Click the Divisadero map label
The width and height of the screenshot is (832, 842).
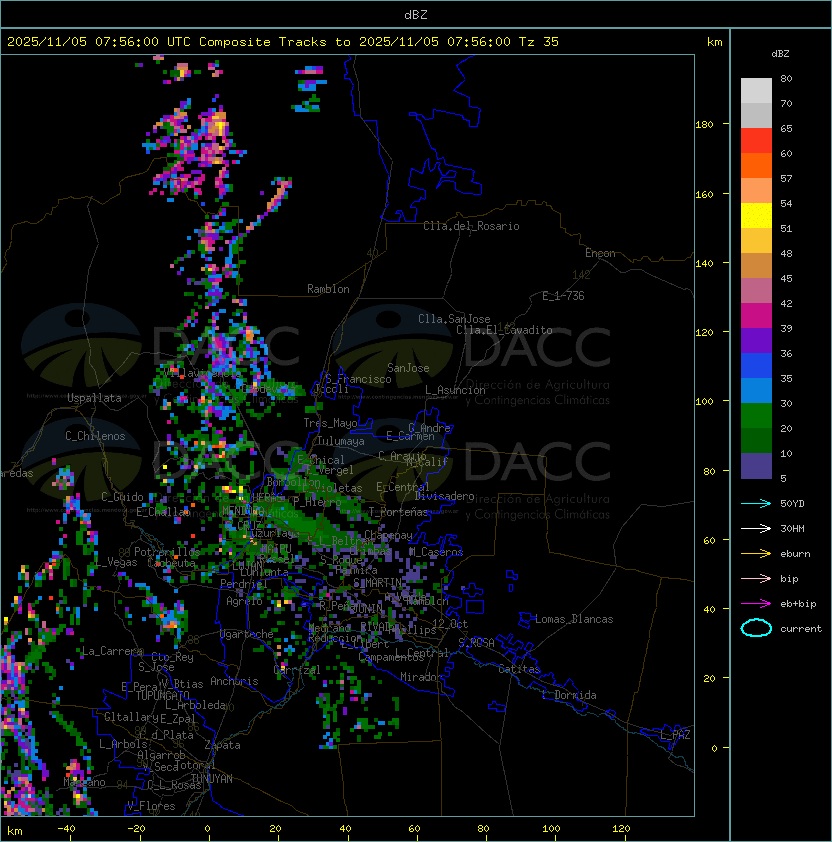444,496
